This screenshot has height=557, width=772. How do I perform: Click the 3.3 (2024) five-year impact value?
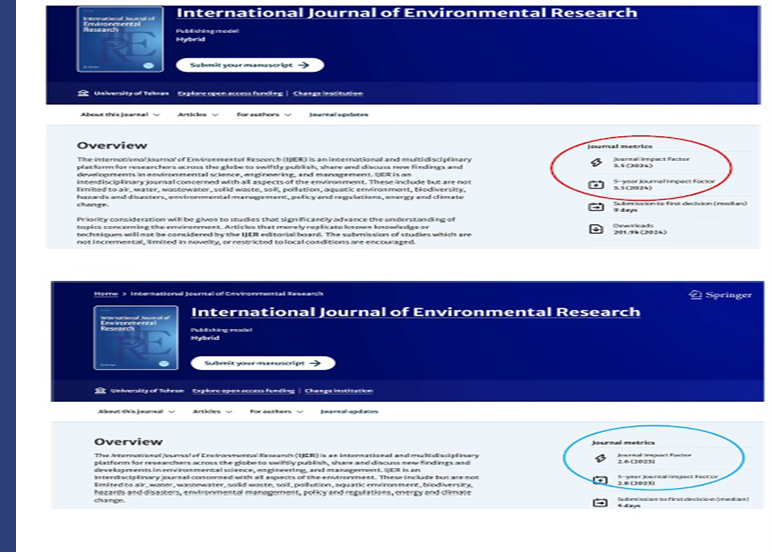point(633,188)
